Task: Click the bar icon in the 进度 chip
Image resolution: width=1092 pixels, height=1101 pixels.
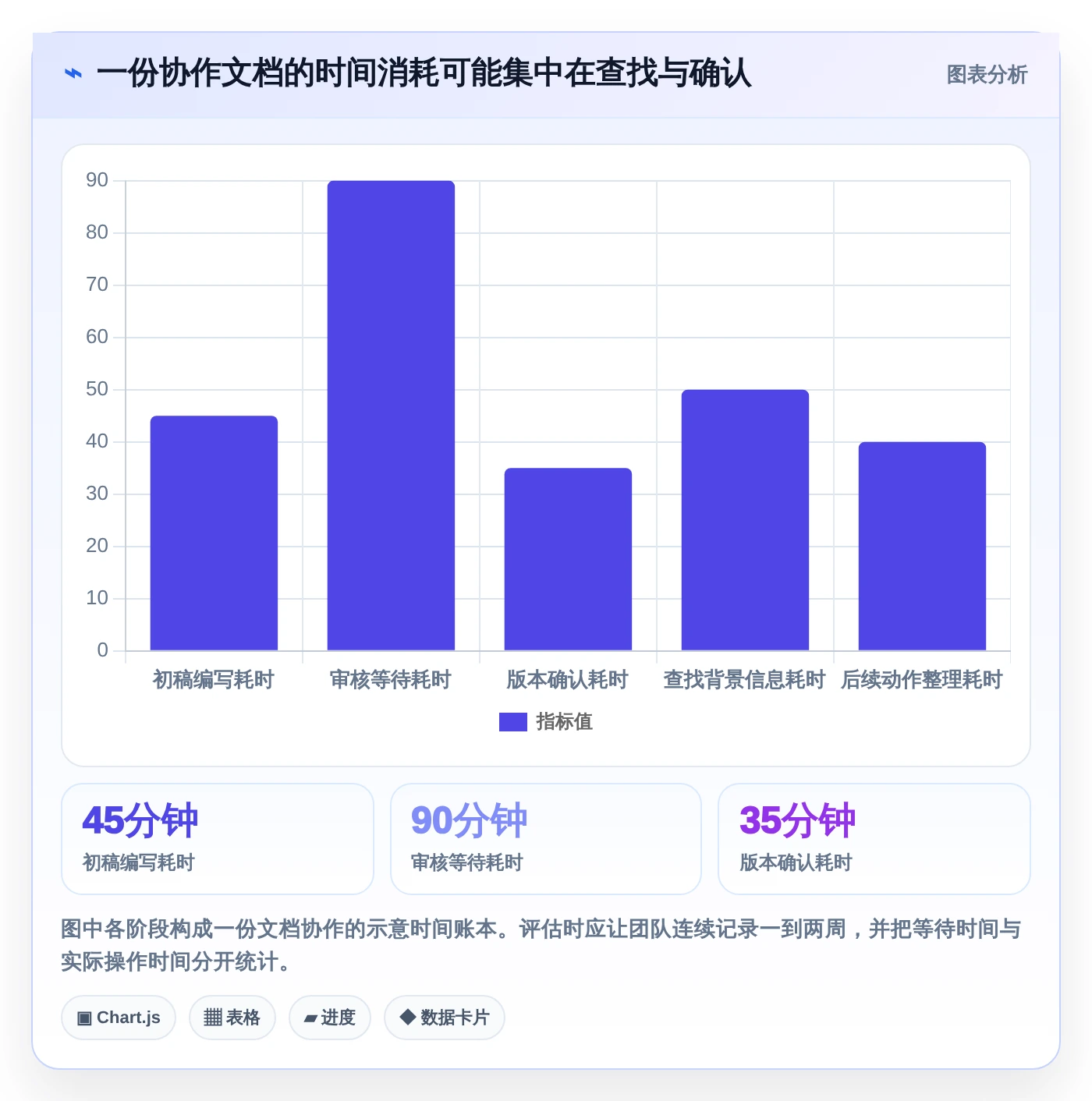Action: pyautogui.click(x=310, y=1018)
